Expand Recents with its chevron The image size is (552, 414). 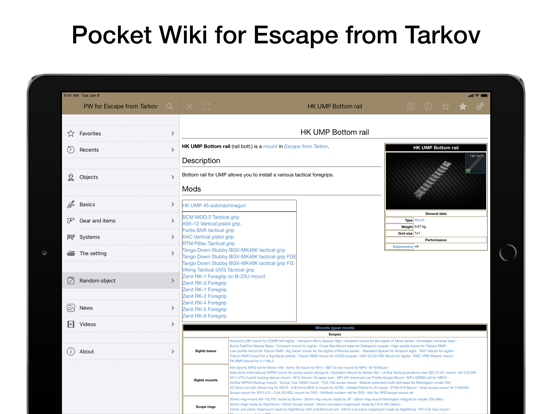point(172,150)
